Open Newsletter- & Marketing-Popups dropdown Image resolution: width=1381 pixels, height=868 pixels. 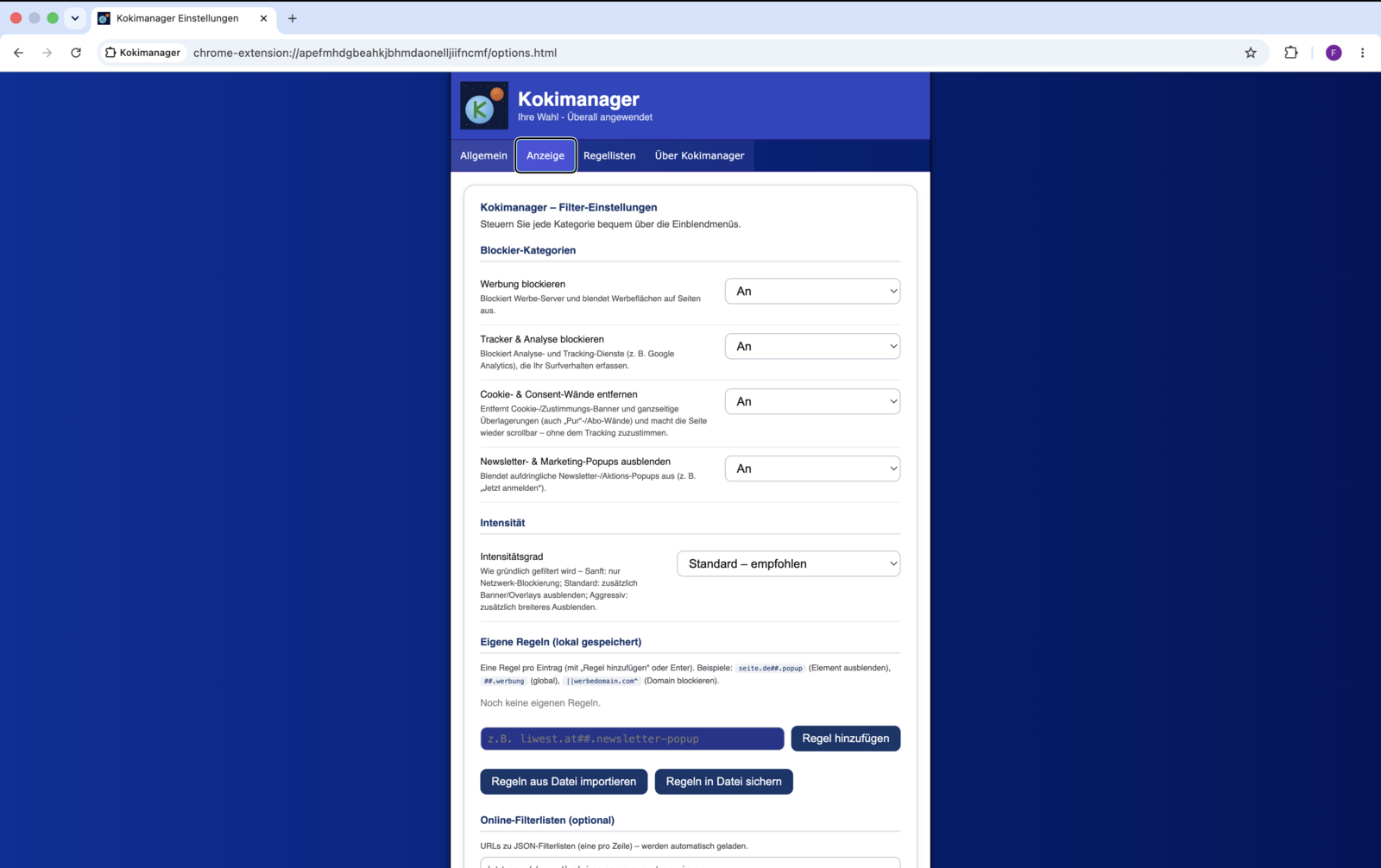[812, 469]
